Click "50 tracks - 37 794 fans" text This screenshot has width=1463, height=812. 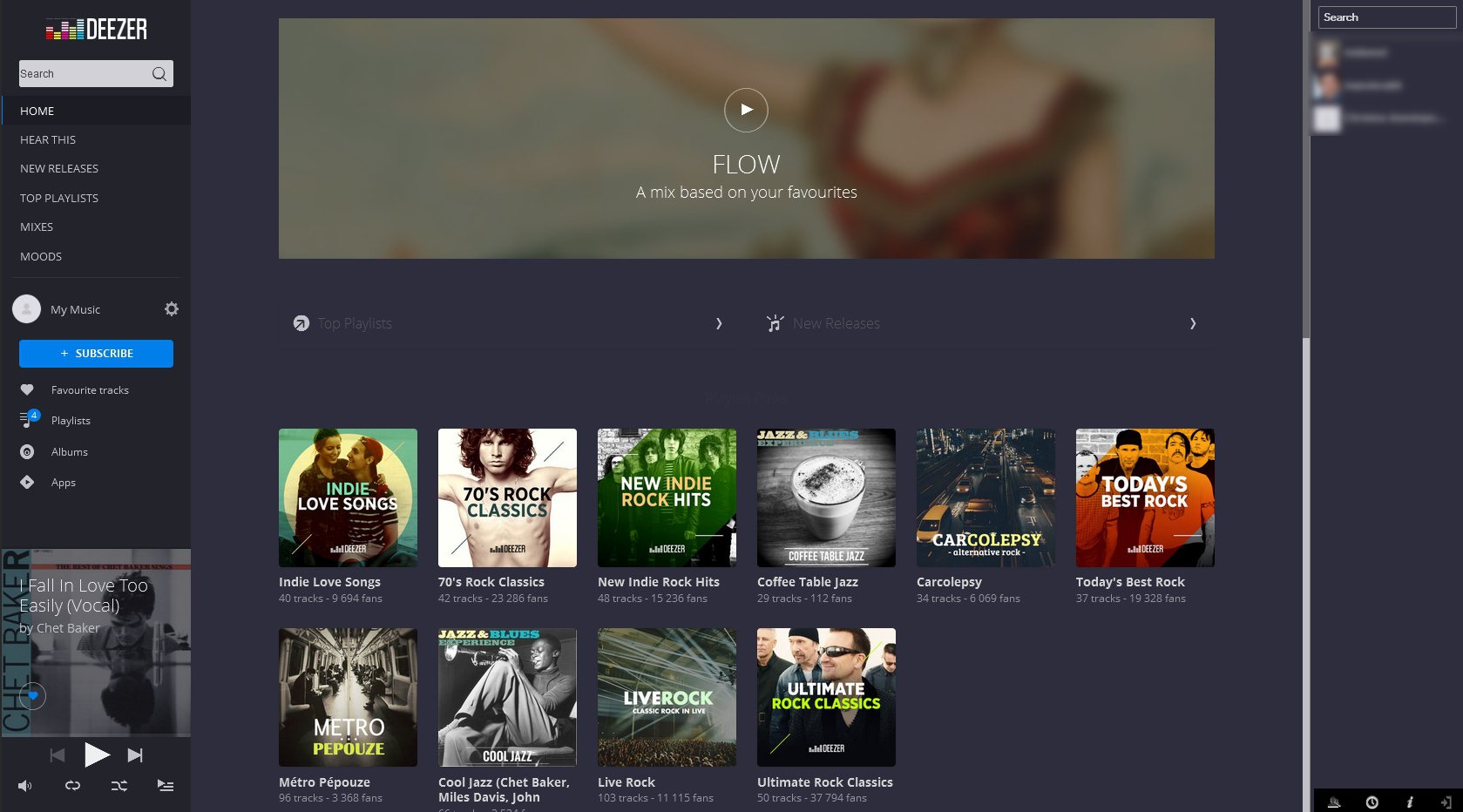pos(811,798)
